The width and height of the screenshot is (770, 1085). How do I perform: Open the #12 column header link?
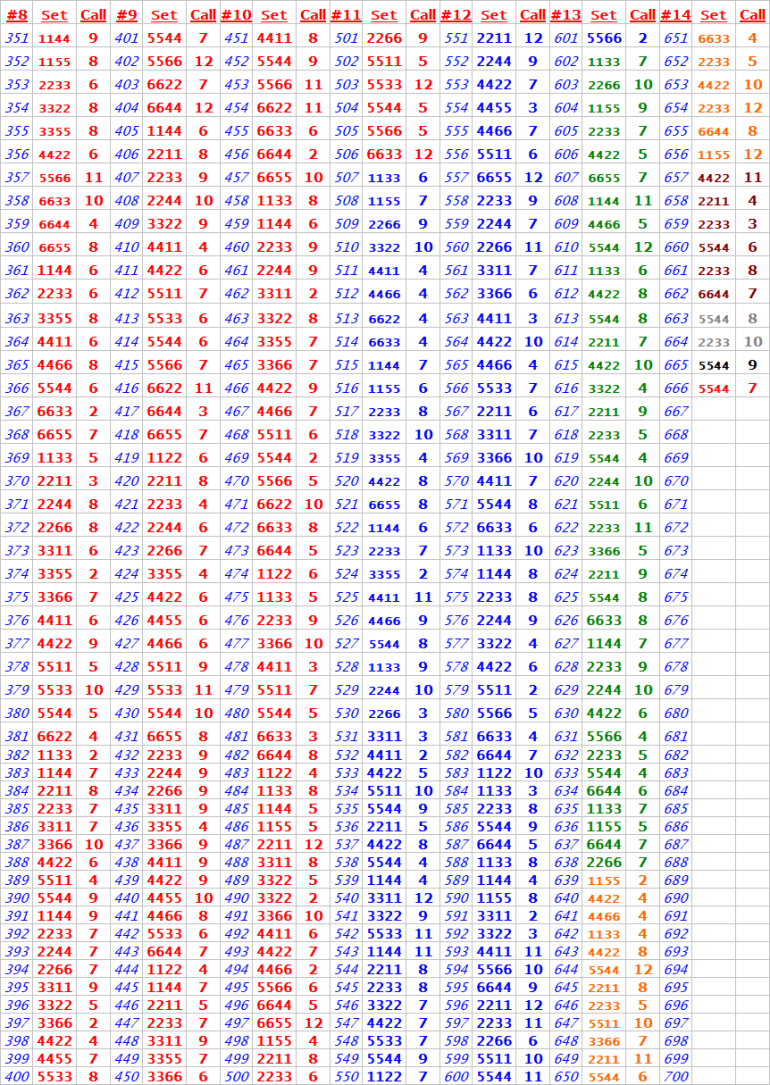click(x=456, y=15)
